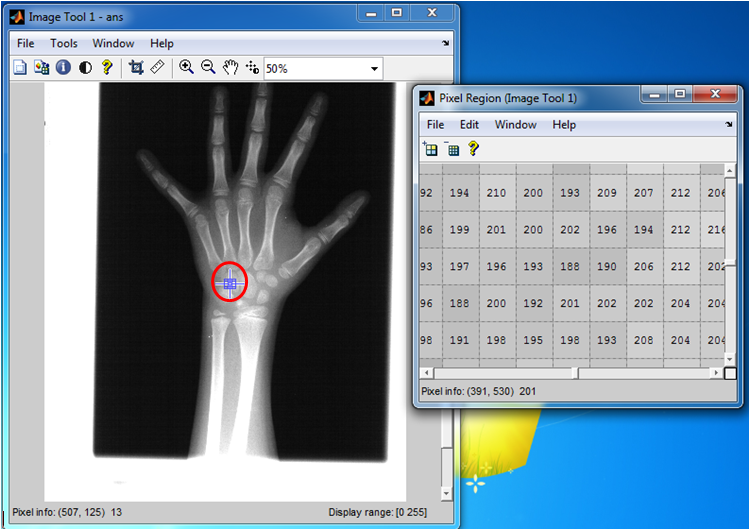750x530 pixels.
Task: Open Help menu in Pixel Region window
Action: pos(564,125)
